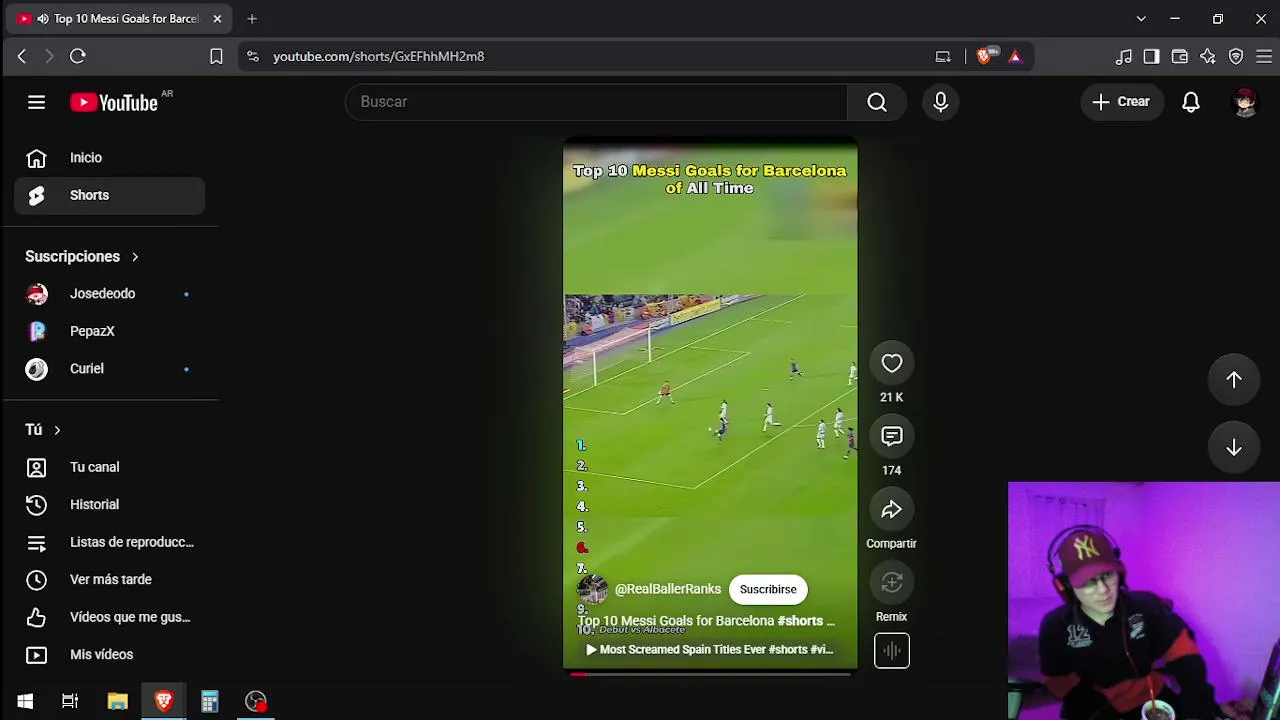Open Mis vídeos in the sidebar
The image size is (1280, 720).
[x=110, y=655]
